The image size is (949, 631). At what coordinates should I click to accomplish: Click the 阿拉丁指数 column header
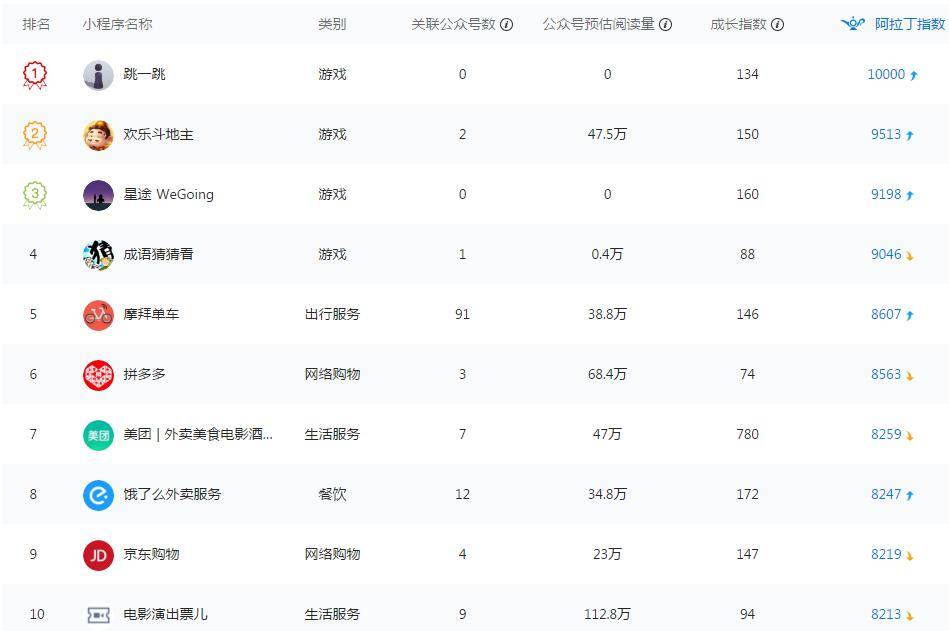click(x=910, y=24)
